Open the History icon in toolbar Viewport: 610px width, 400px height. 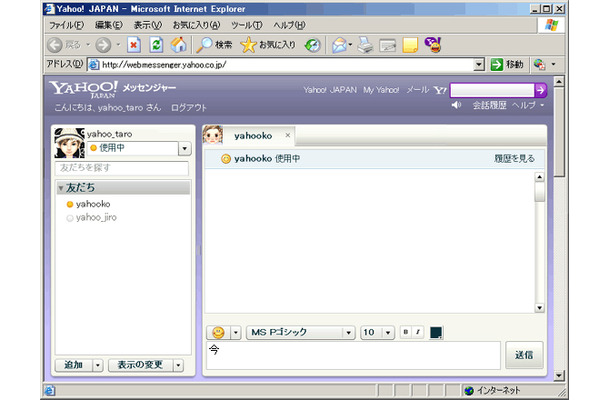click(x=312, y=45)
